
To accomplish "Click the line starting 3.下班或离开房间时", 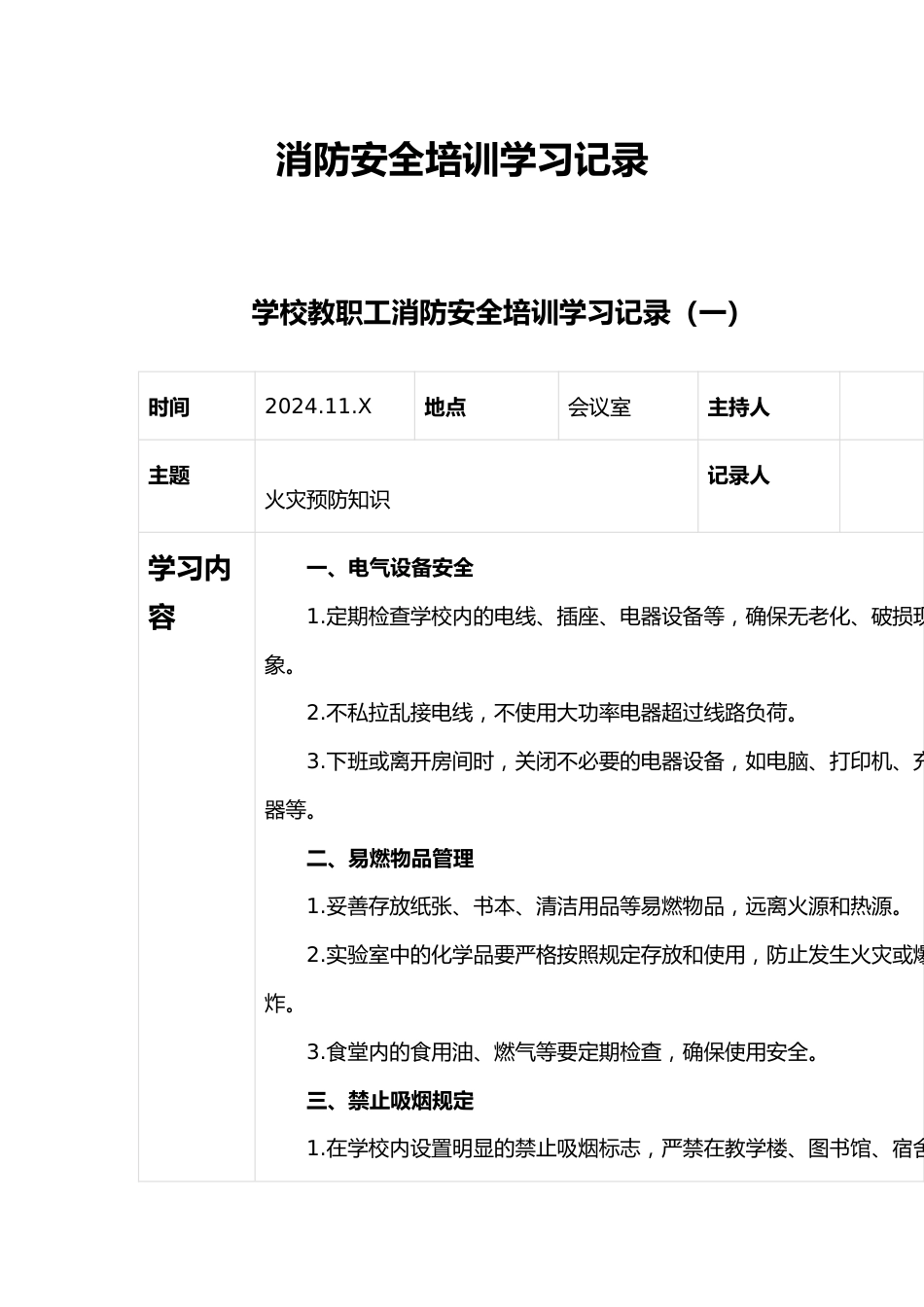I will pyautogui.click(x=615, y=761).
